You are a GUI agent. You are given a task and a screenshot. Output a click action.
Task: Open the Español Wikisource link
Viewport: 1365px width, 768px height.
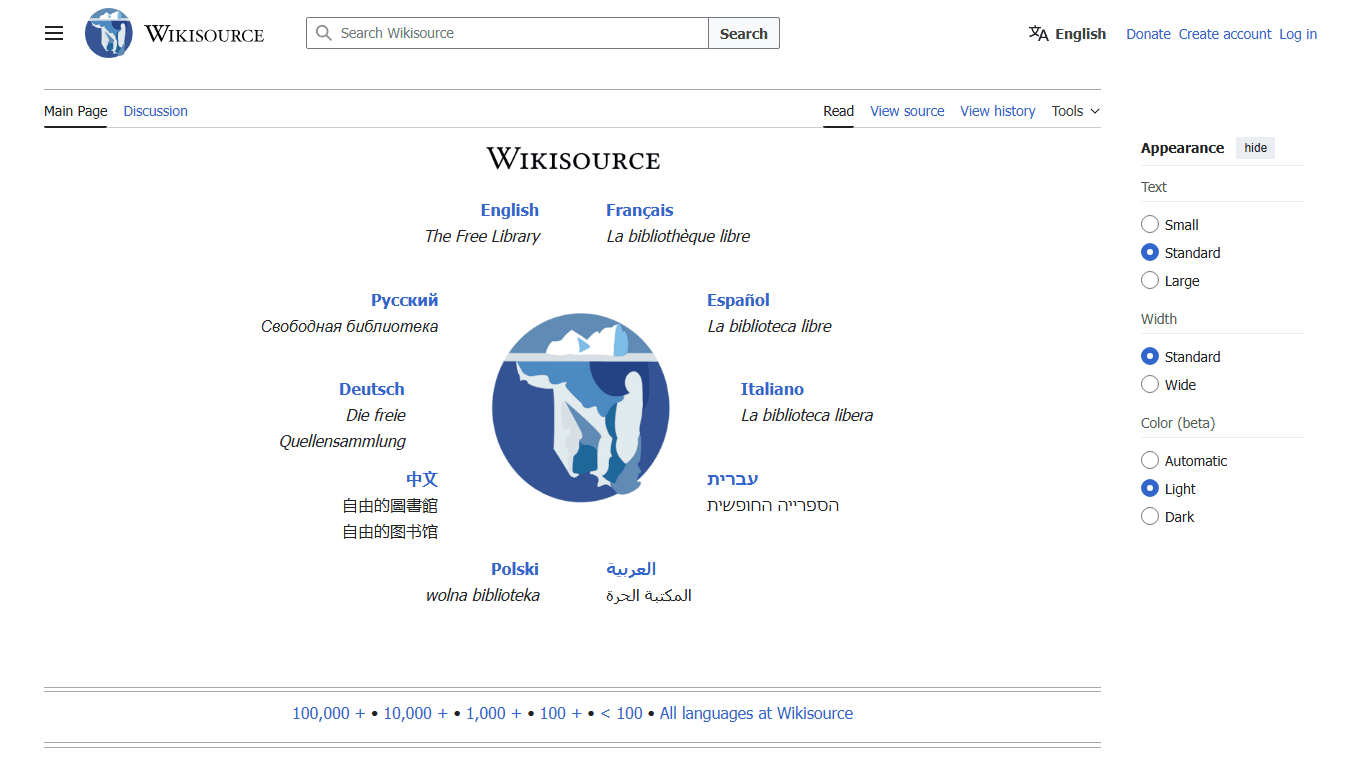[x=738, y=300]
